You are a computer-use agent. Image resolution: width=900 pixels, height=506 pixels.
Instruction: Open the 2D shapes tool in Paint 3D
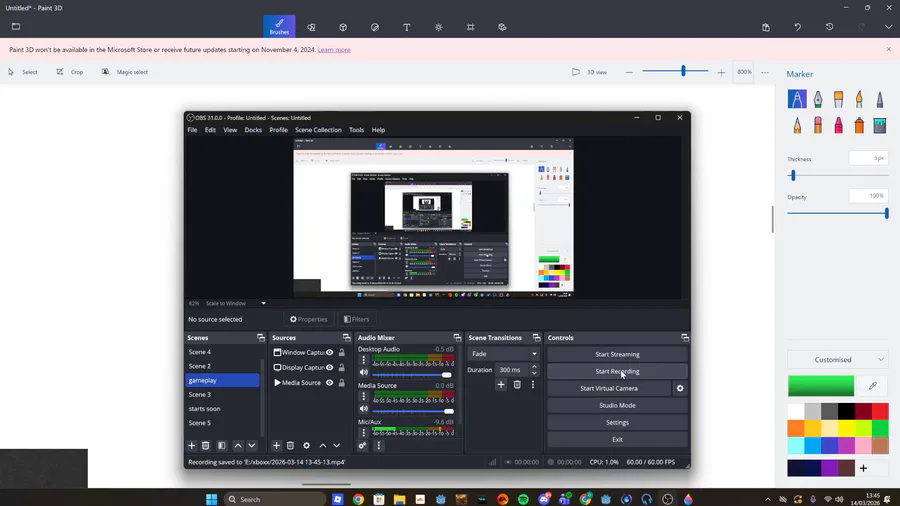pyautogui.click(x=311, y=27)
